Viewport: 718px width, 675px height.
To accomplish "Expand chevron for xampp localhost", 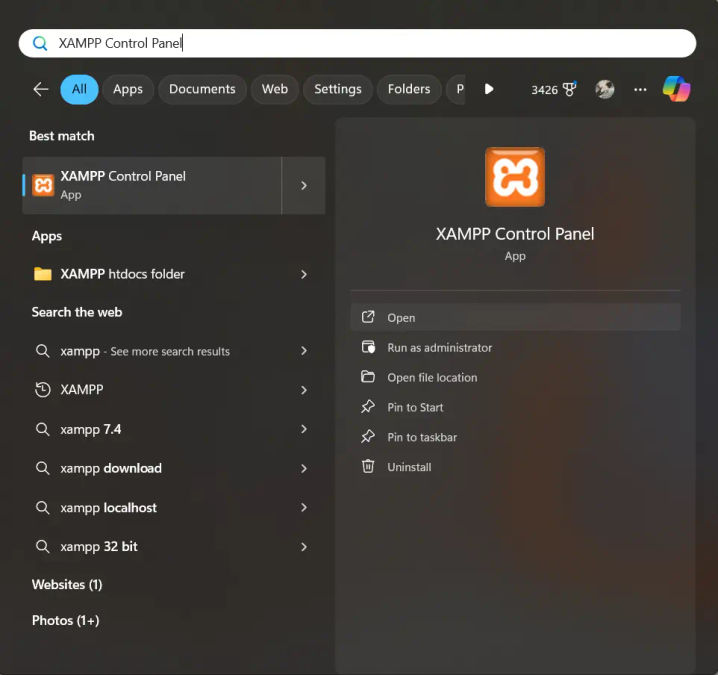I will 304,507.
